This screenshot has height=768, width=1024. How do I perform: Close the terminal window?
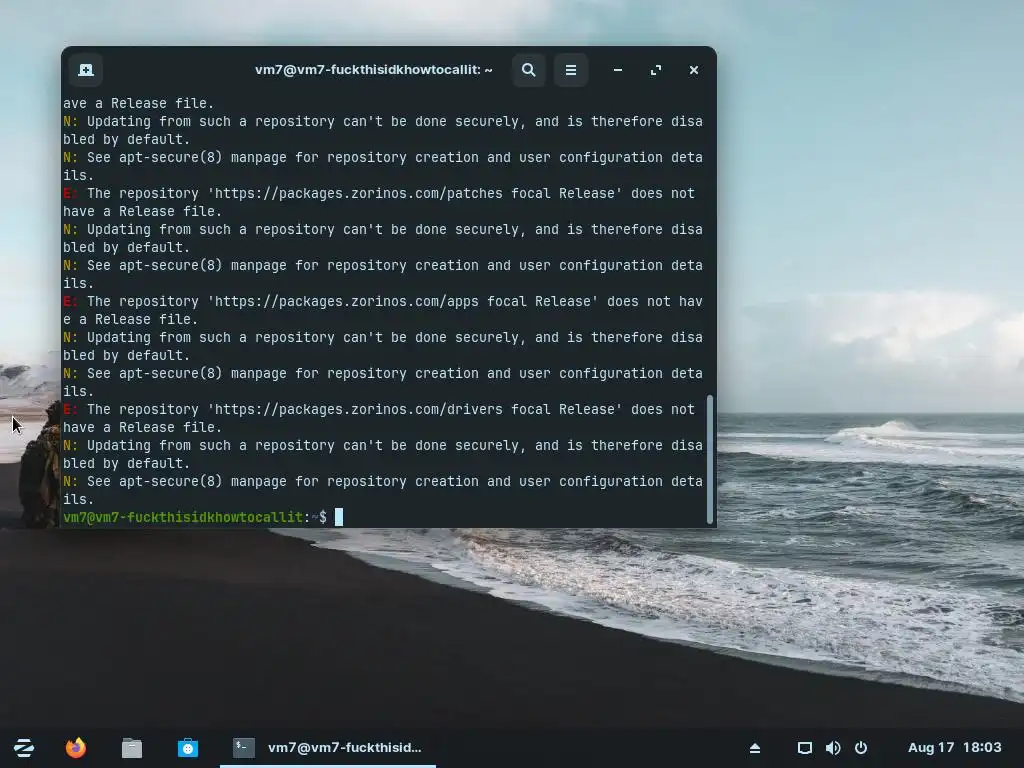click(x=694, y=70)
